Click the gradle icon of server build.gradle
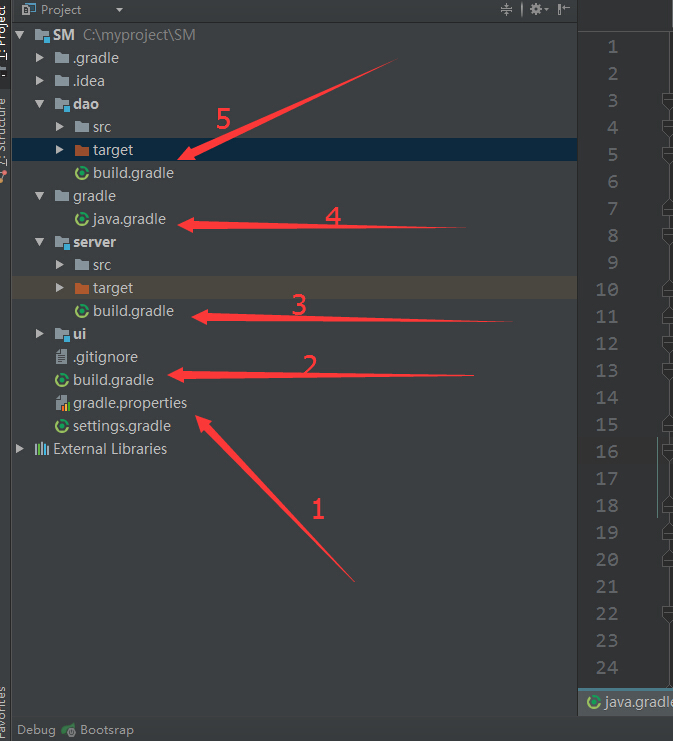The width and height of the screenshot is (673, 741). tap(82, 311)
